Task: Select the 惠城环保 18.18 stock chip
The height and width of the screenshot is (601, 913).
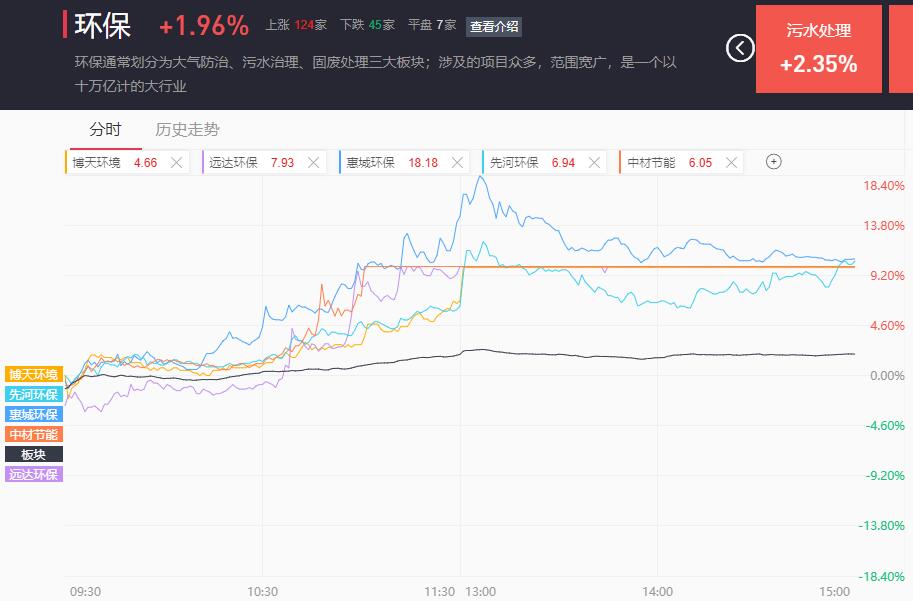Action: click(x=402, y=162)
